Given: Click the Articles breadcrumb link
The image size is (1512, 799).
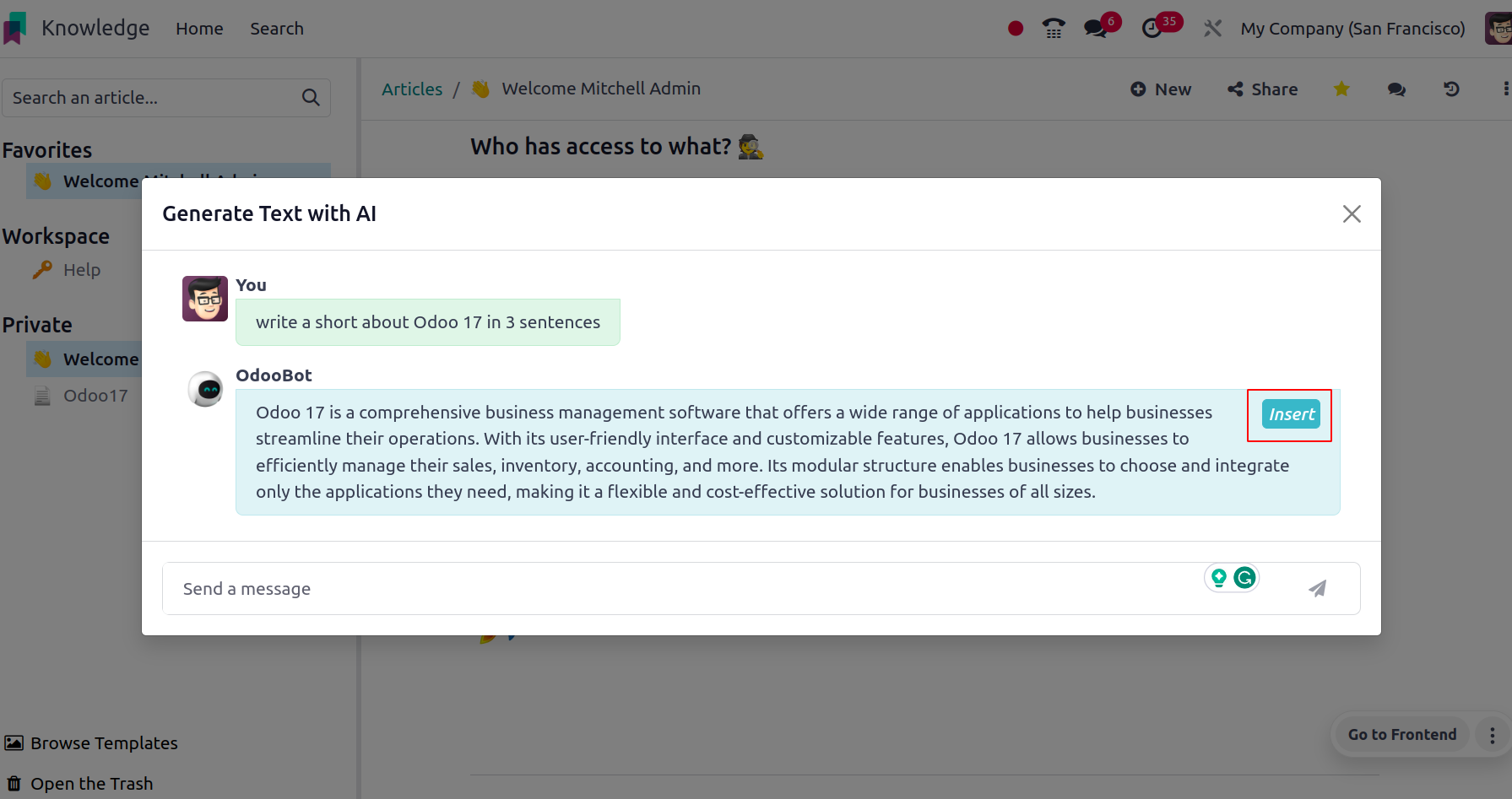Looking at the screenshot, I should pos(412,89).
